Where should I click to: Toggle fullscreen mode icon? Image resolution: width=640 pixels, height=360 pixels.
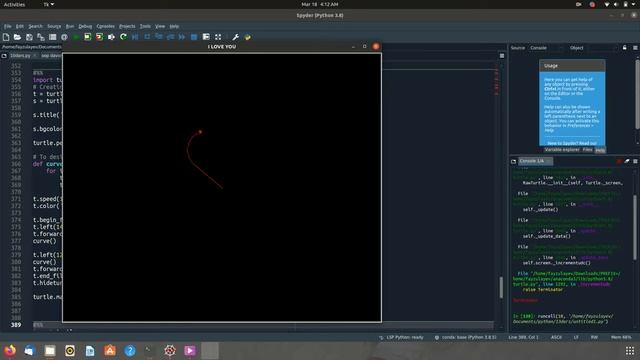[218, 37]
